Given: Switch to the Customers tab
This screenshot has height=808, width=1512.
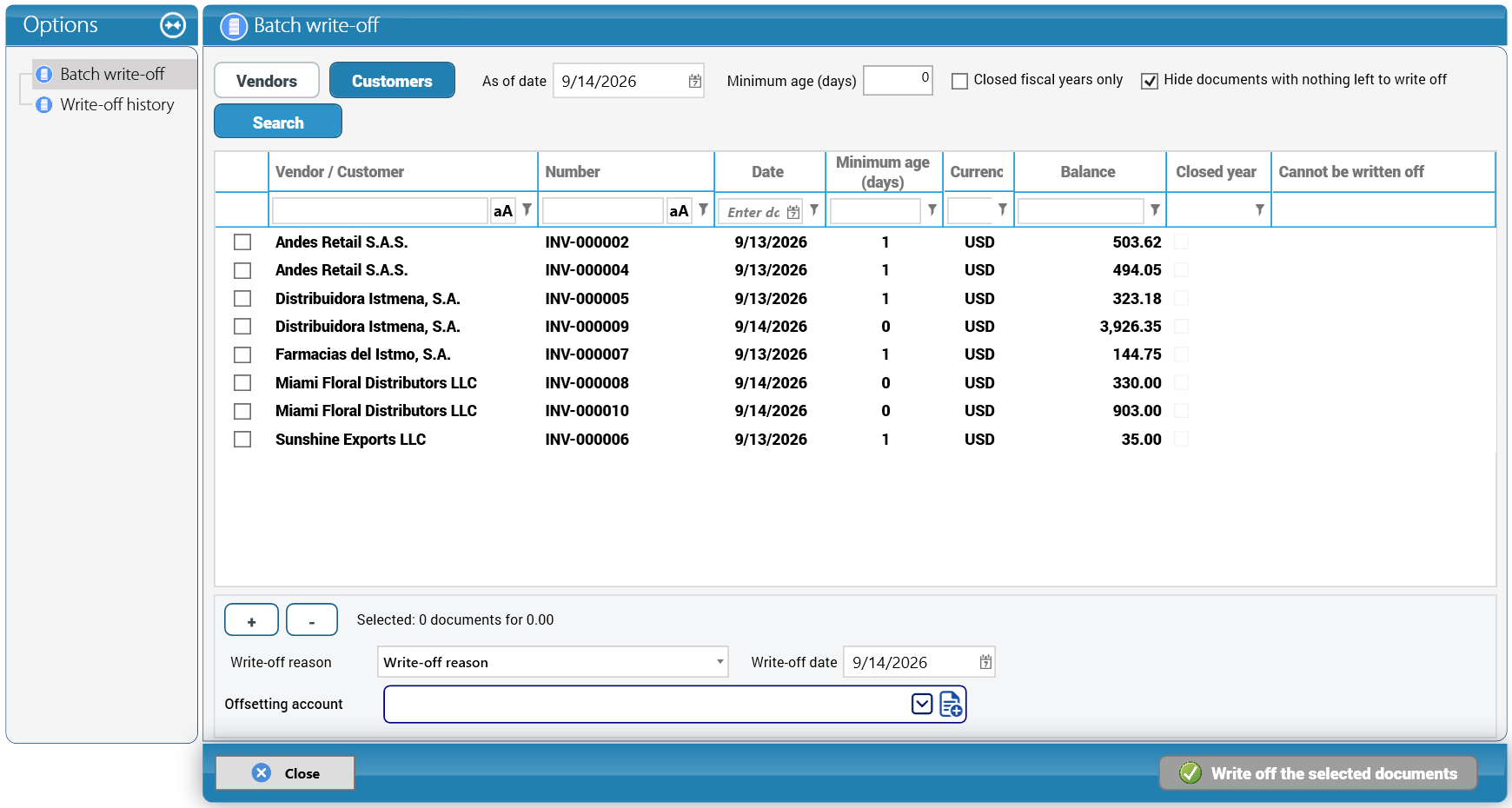Looking at the screenshot, I should click(392, 81).
